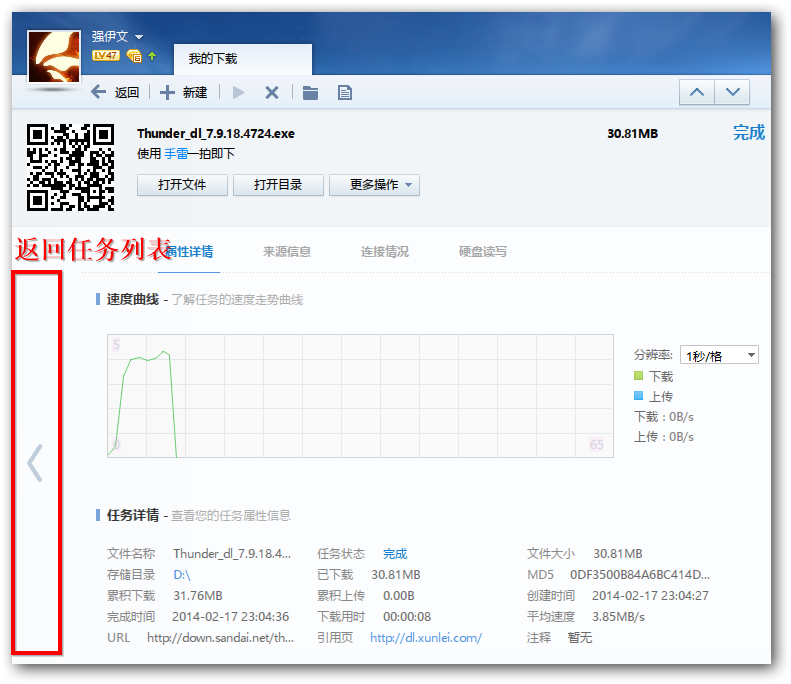Screen dimensions: 791x684
Task: Open the download folder icon in toolbar
Action: [x=310, y=93]
